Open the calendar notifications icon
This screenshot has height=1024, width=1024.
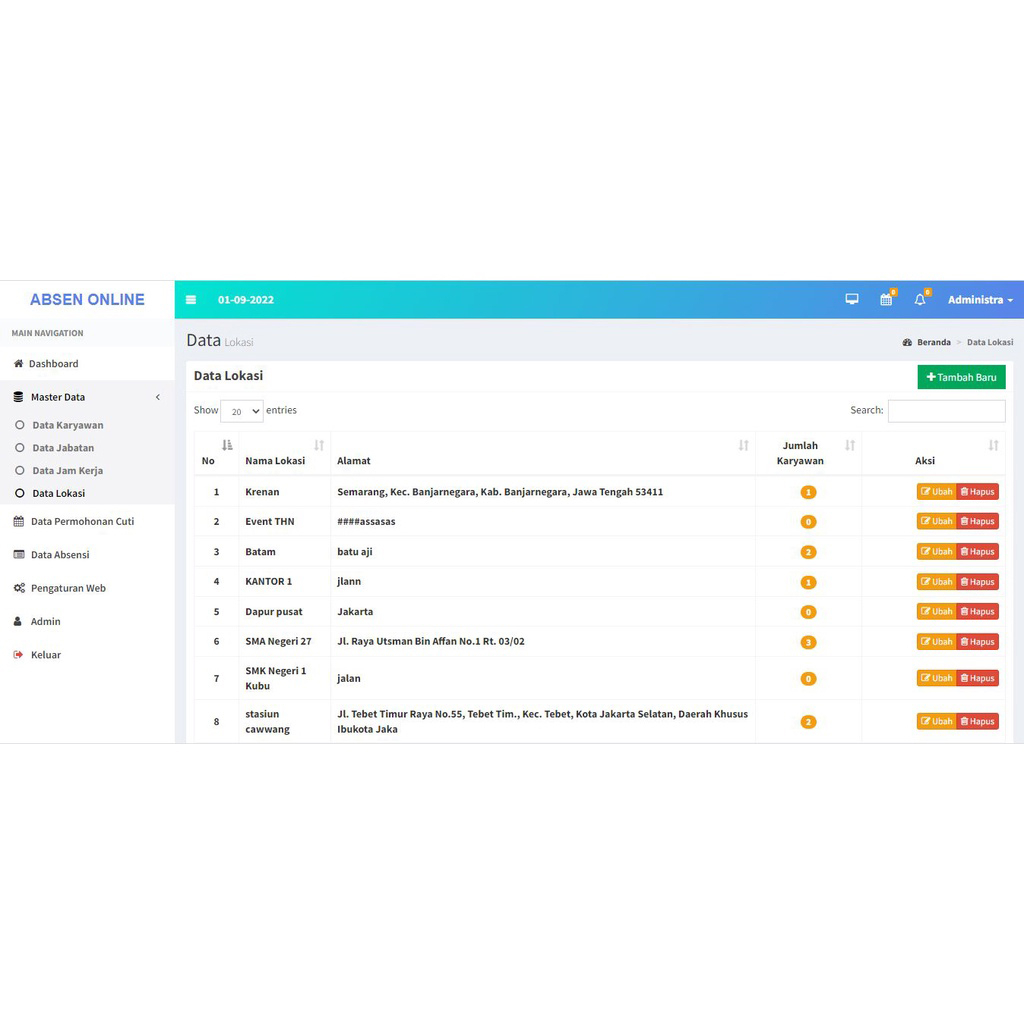point(887,299)
